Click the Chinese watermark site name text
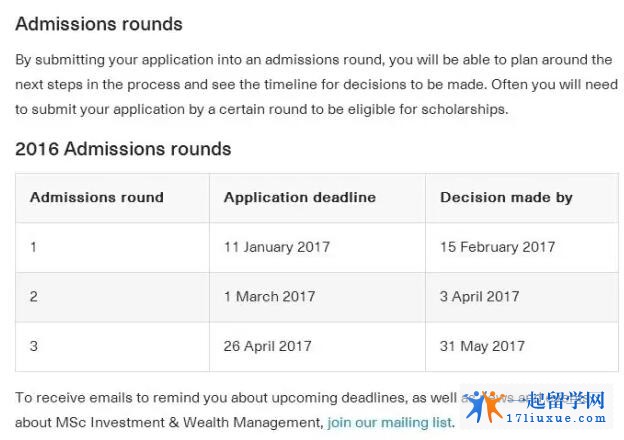This screenshot has height=440, width=624. coord(565,400)
